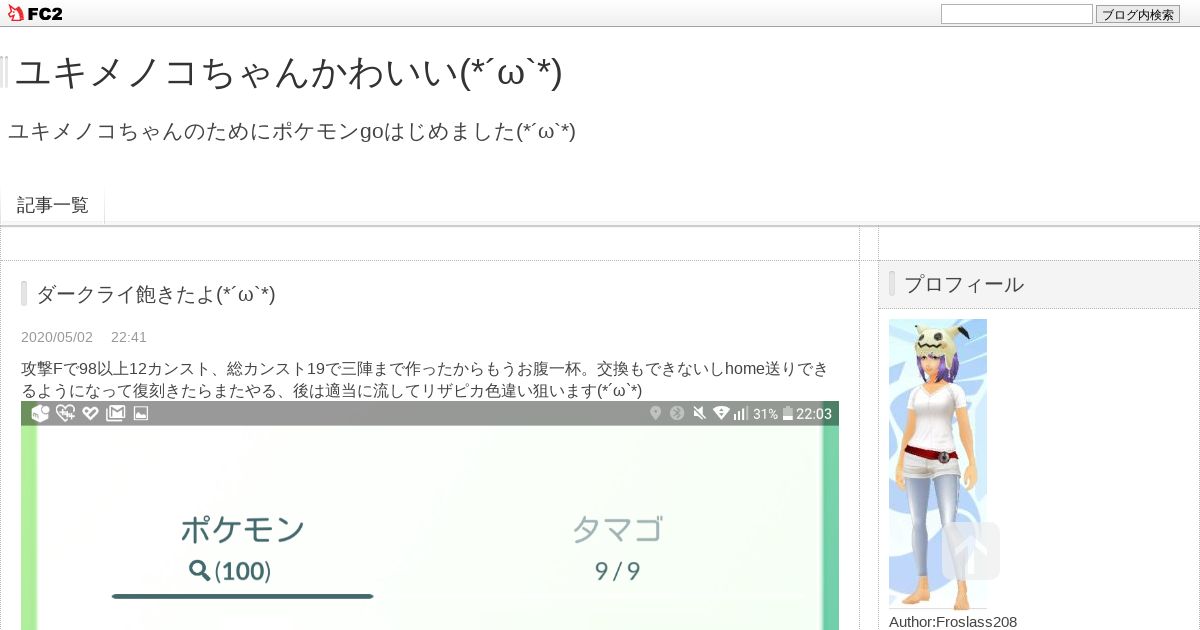The image size is (1200, 630).
Task: Click the magnifier search icon by (100)
Action: [200, 570]
